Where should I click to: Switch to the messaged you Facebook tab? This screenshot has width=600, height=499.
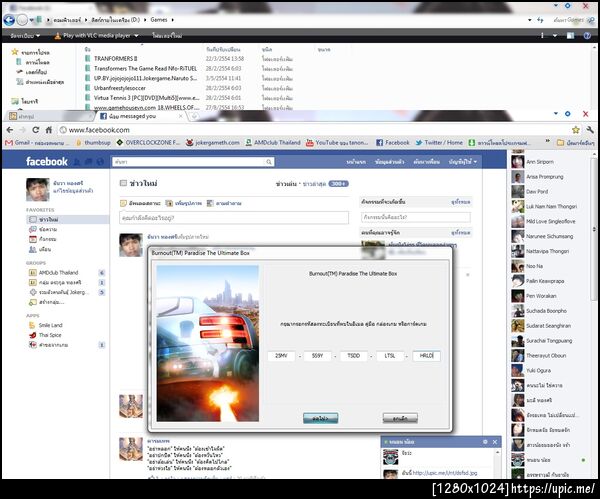pos(140,116)
